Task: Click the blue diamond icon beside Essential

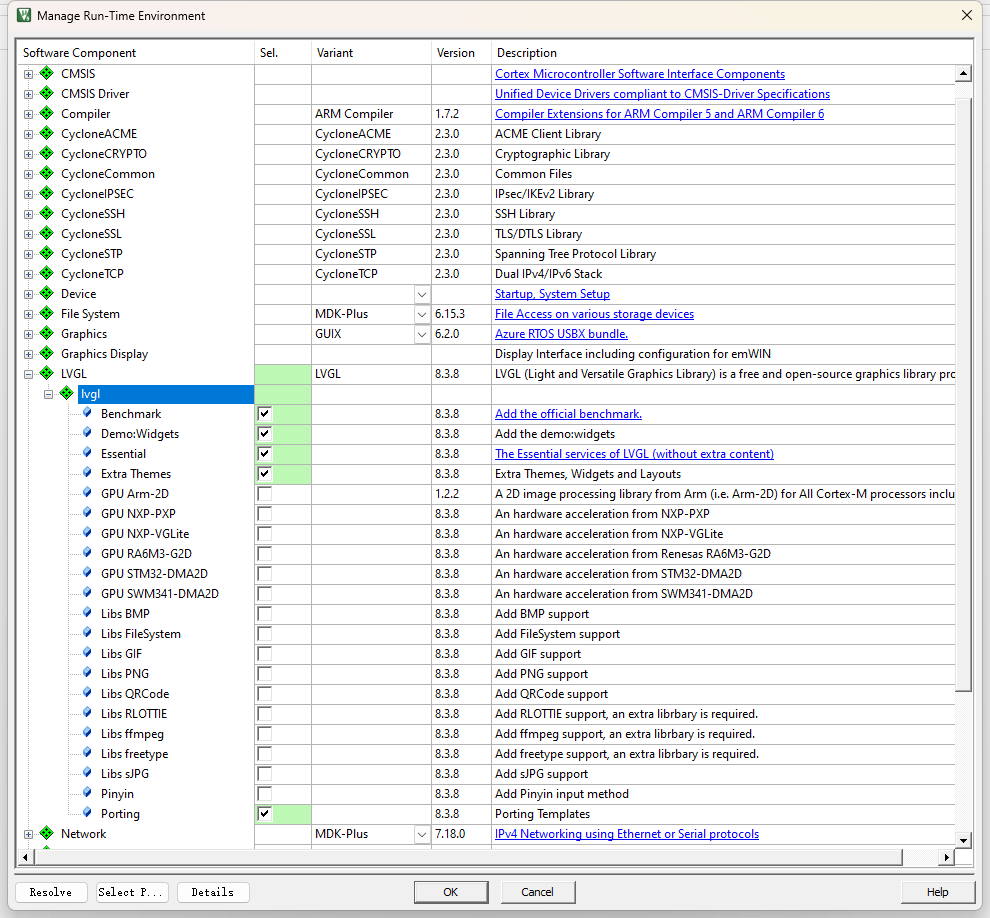Action: [87, 453]
